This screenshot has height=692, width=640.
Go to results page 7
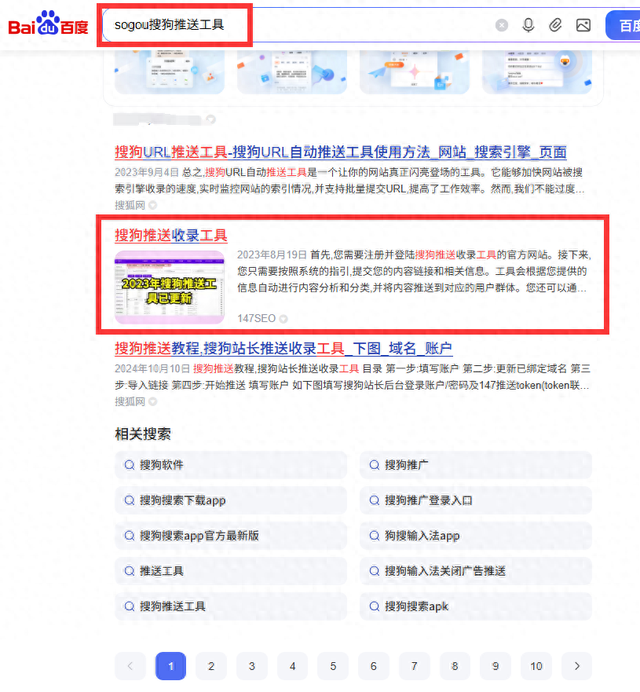tap(414, 666)
